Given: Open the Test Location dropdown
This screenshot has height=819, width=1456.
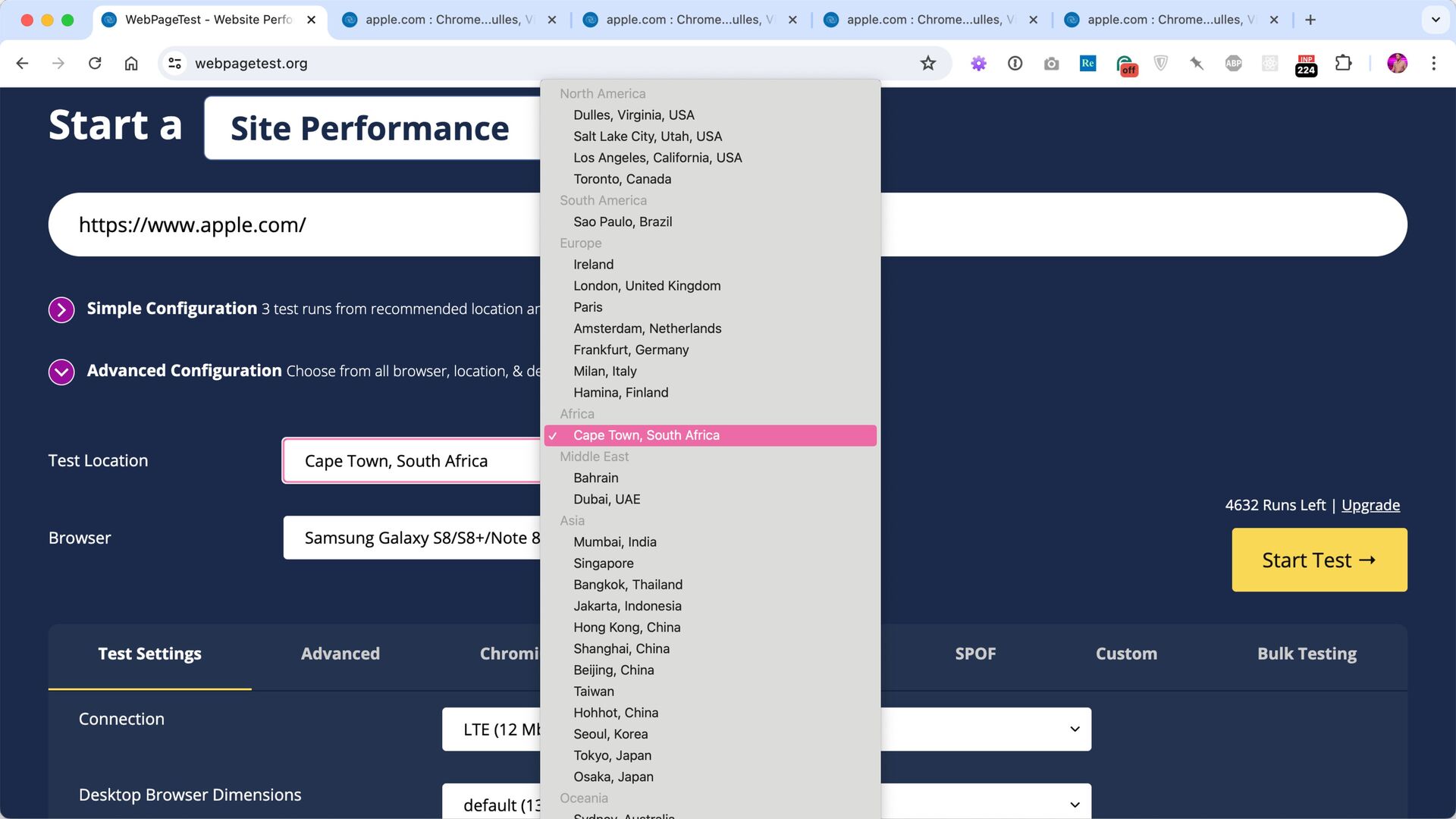Looking at the screenshot, I should (x=411, y=461).
